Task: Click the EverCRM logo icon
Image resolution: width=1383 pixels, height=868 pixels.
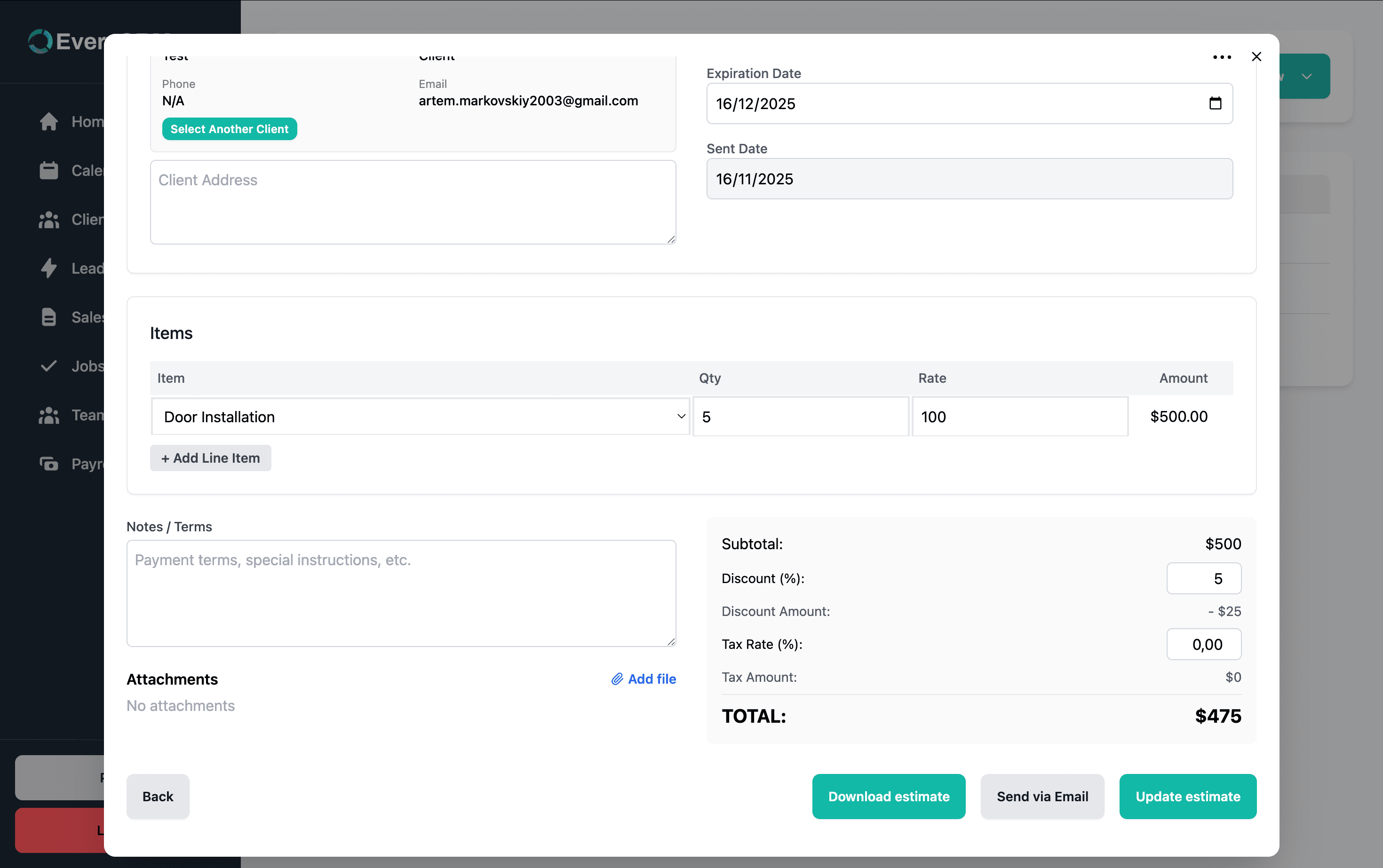Action: click(x=40, y=41)
